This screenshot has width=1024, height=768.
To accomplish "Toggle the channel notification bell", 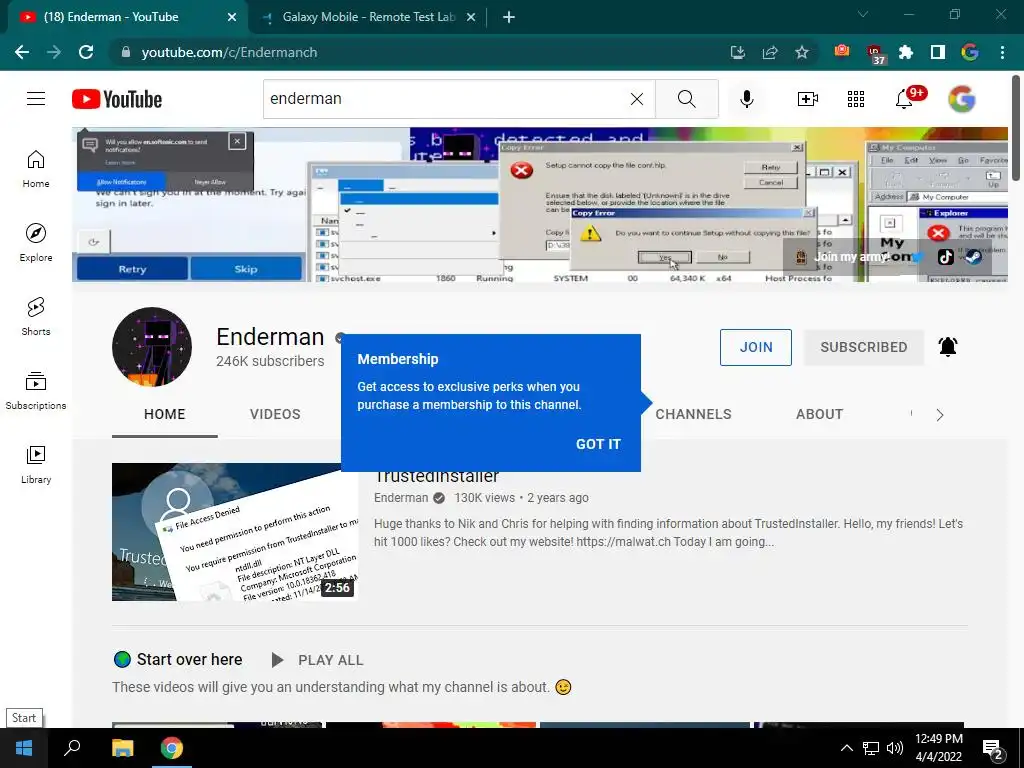I will click(948, 347).
